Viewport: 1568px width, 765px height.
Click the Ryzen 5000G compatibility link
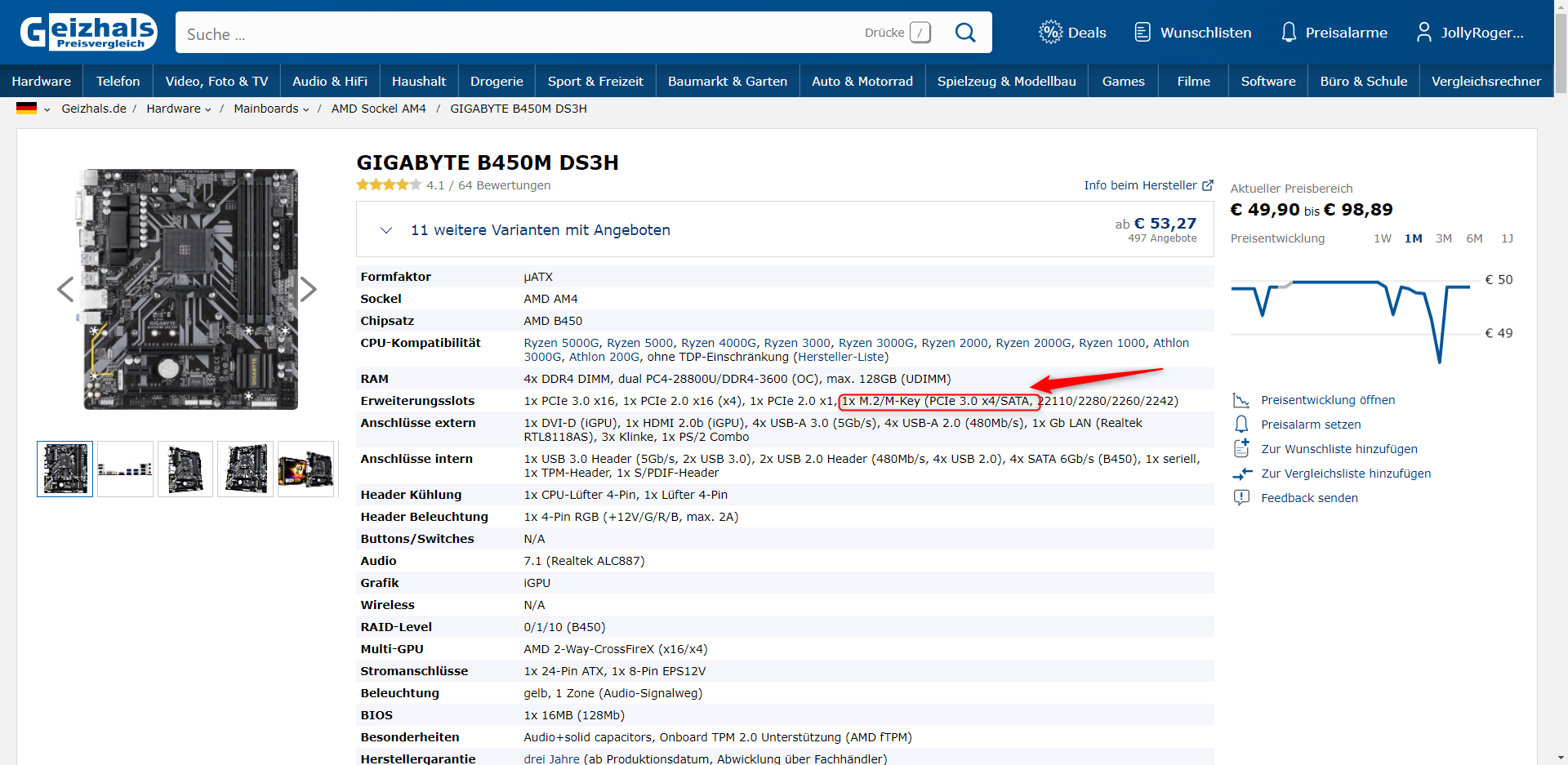pyautogui.click(x=562, y=343)
